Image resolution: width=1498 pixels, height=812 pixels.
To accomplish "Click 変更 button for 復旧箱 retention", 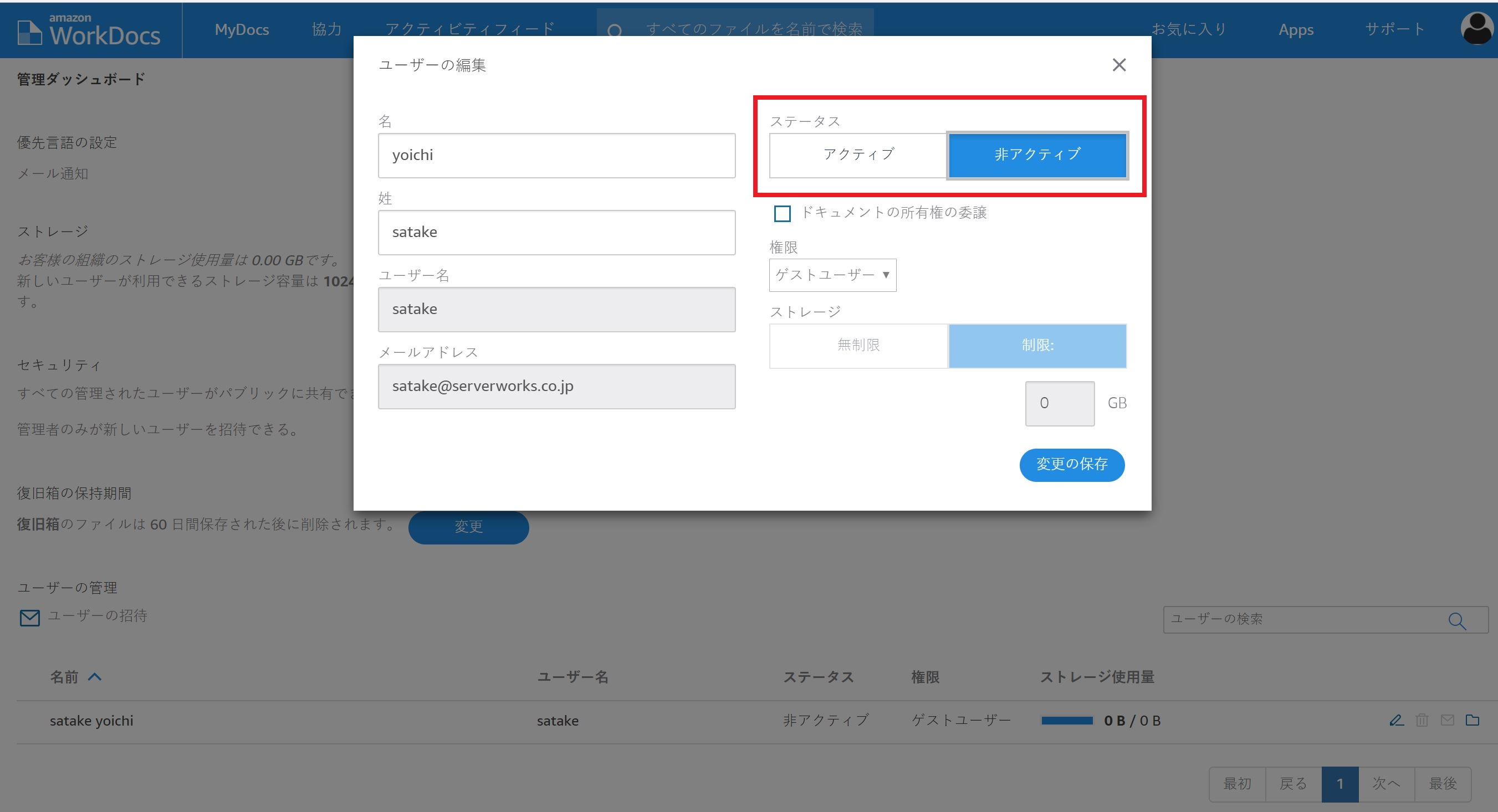I will coord(468,527).
